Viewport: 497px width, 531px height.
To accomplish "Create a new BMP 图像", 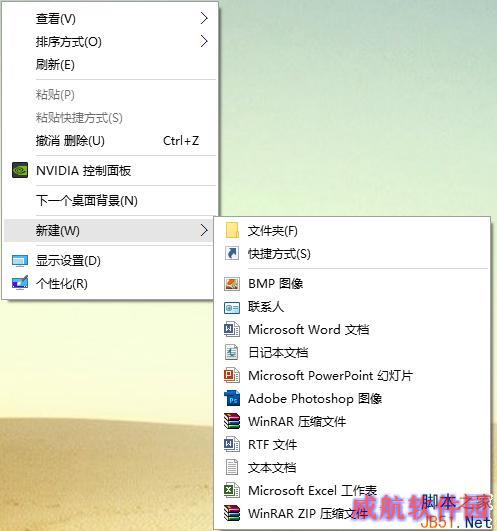I will pyautogui.click(x=352, y=283).
